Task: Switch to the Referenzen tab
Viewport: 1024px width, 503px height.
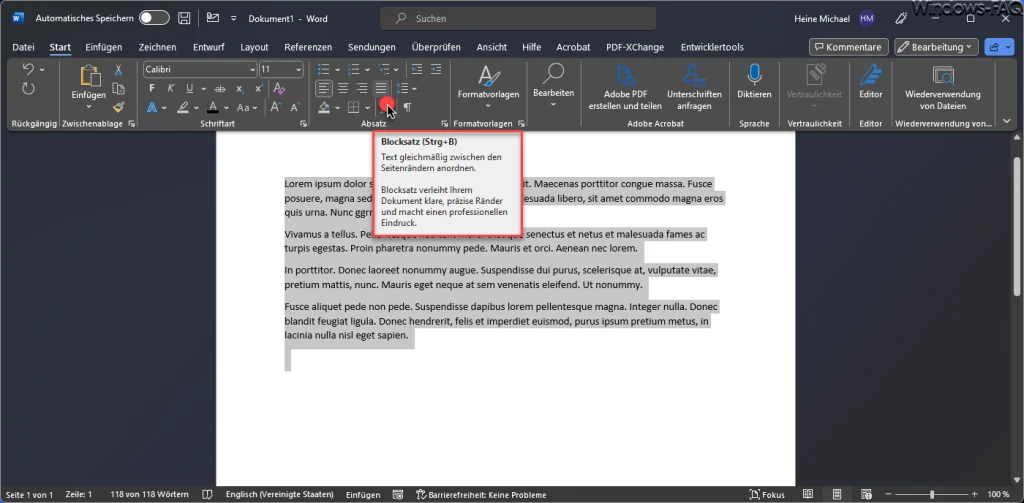Action: click(x=308, y=47)
